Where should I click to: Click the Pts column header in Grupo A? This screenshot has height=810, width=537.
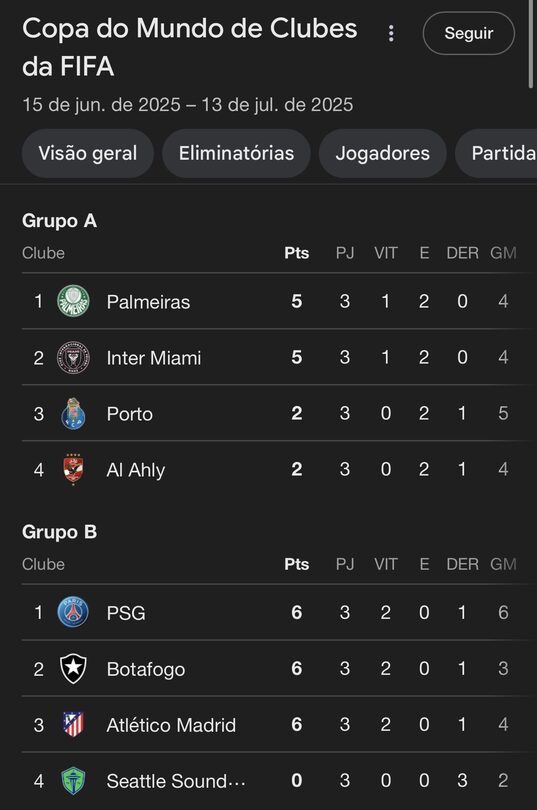pyautogui.click(x=296, y=253)
